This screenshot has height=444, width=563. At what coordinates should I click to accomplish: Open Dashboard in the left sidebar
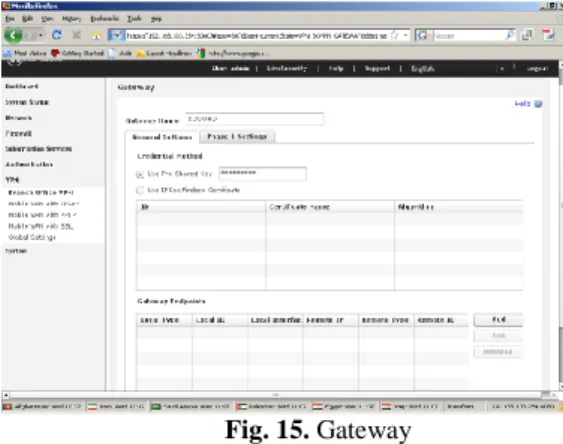[22, 86]
